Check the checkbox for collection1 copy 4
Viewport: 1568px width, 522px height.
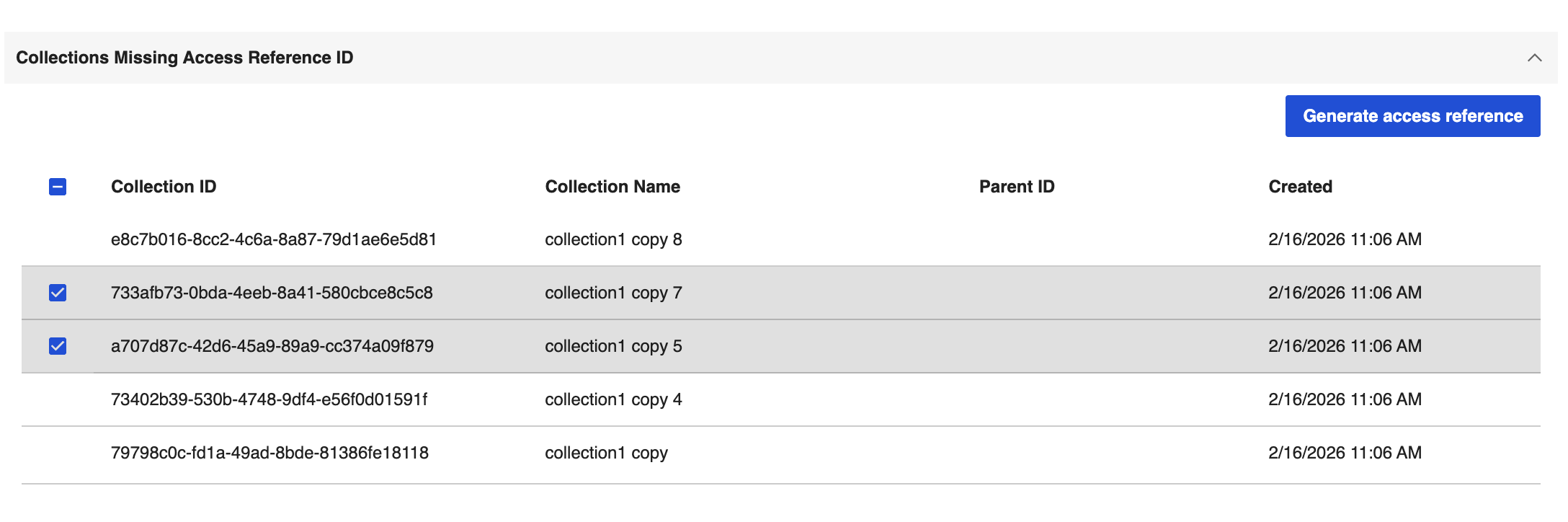tap(59, 399)
